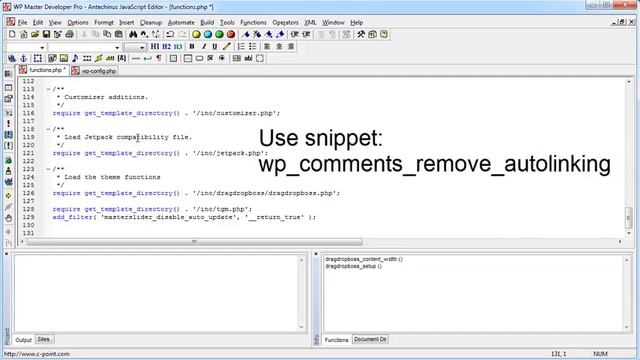
Task: Click the editor horizontal scrollbar thumb
Action: click(194, 242)
